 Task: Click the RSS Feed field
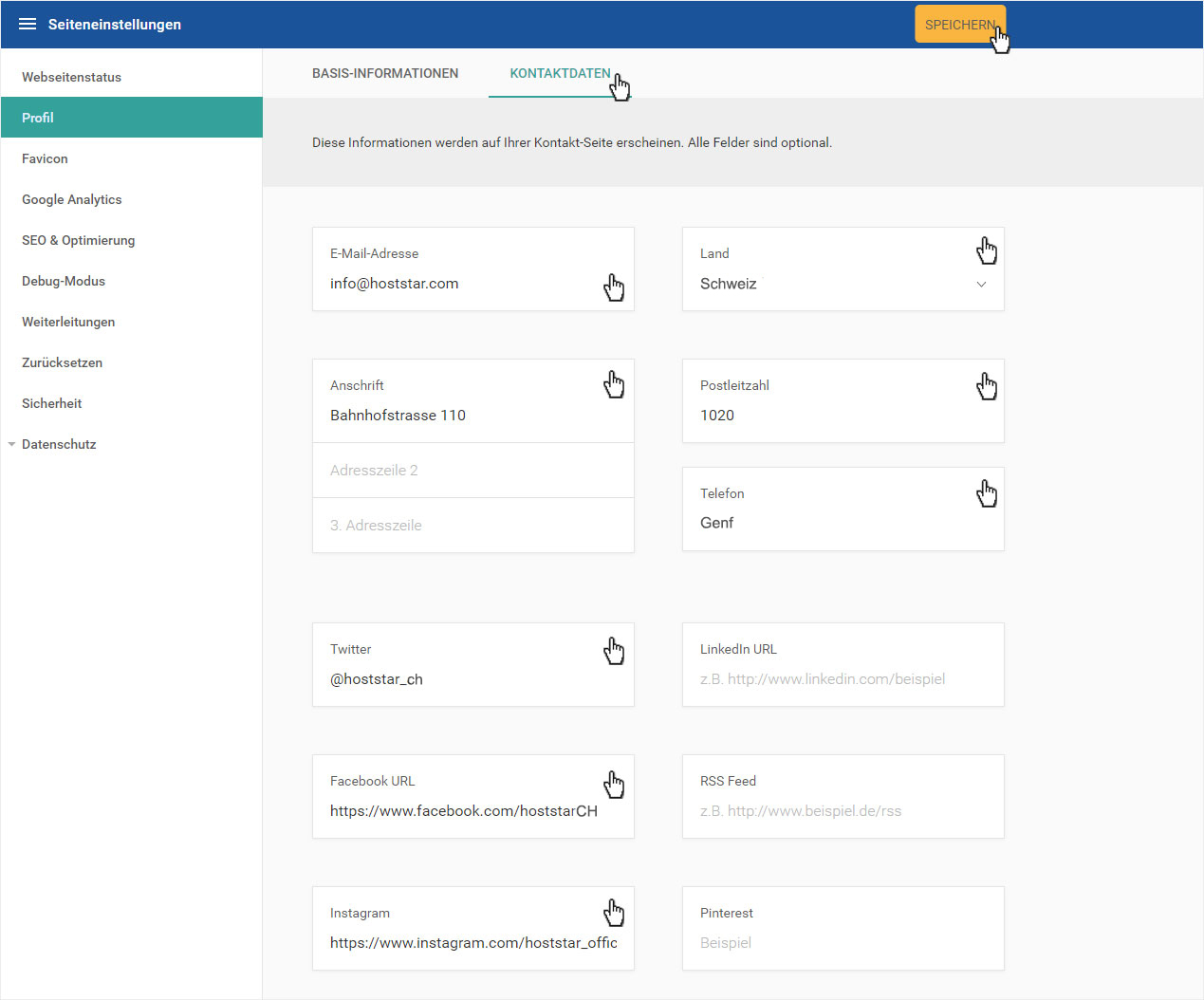pyautogui.click(x=843, y=796)
